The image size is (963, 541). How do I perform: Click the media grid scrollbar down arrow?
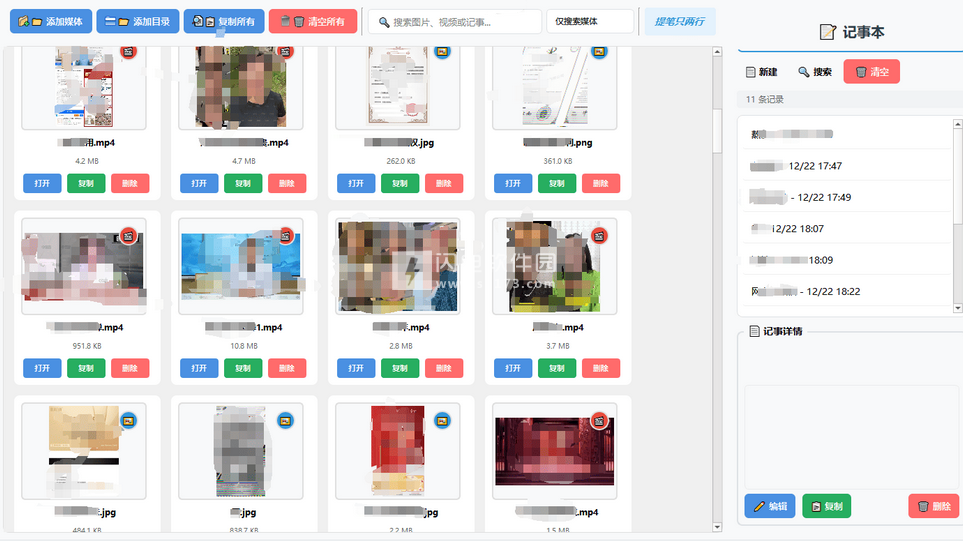pos(717,527)
